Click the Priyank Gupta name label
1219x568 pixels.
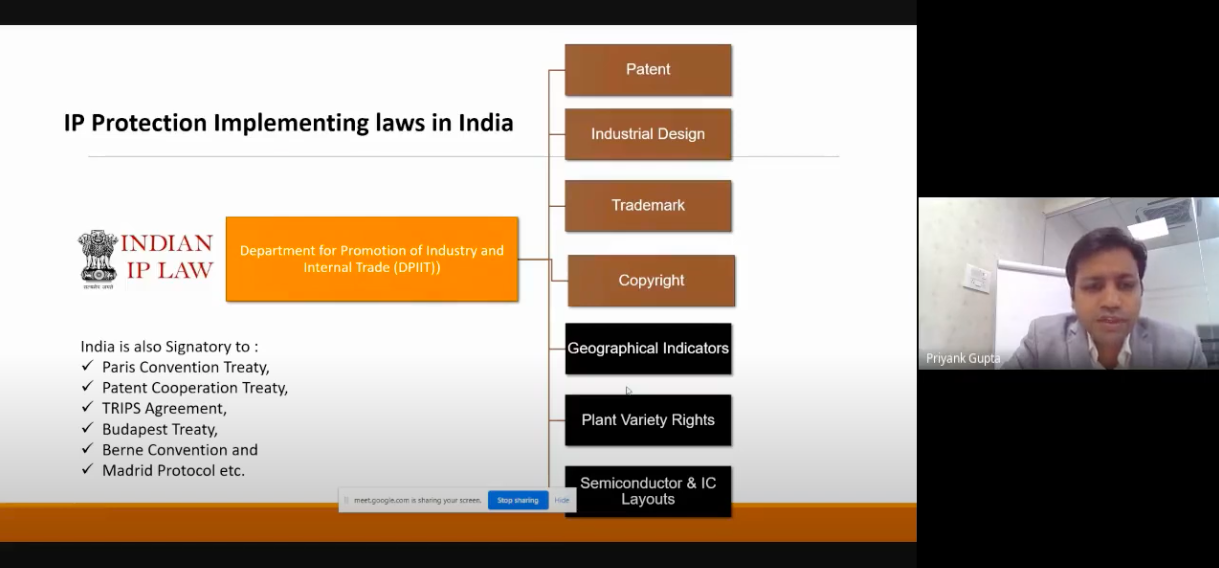click(963, 359)
